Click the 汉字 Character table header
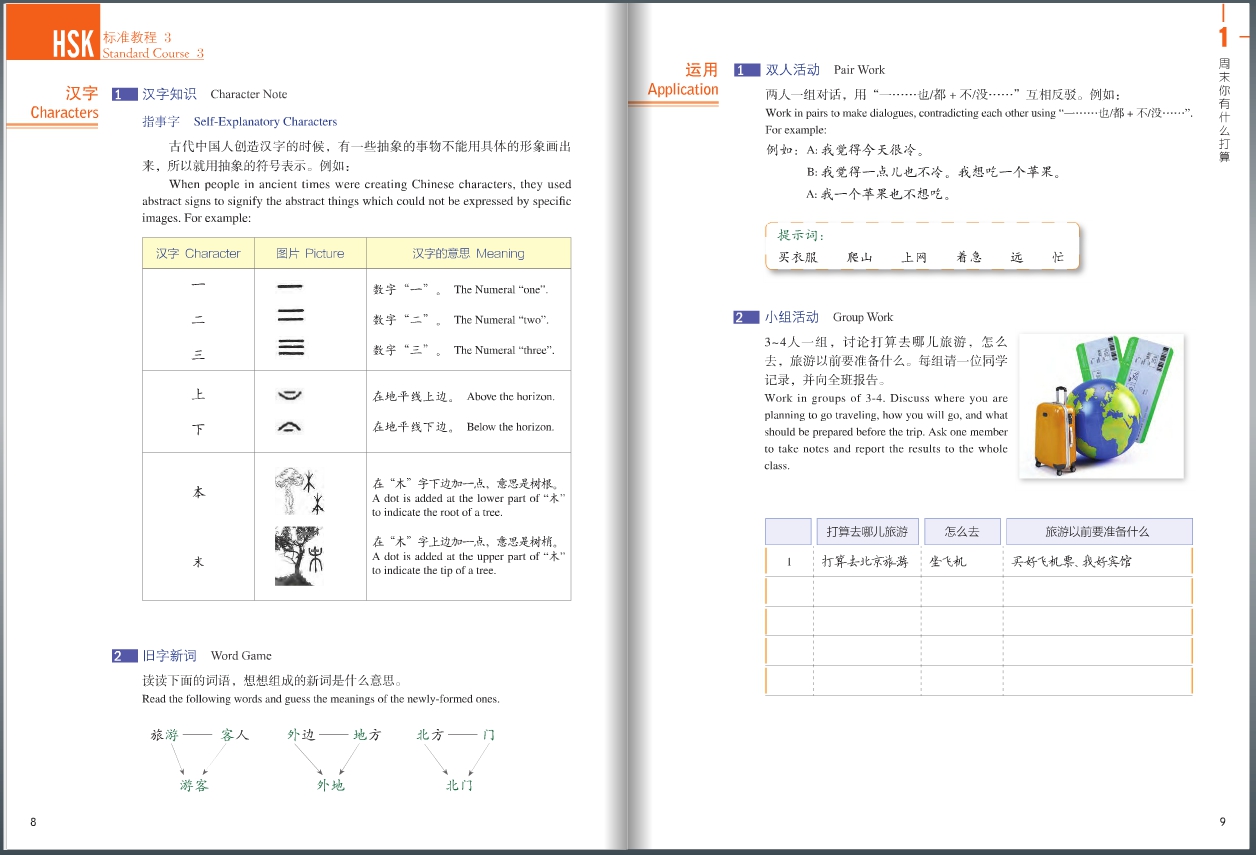Viewport: 1256px width, 855px height. 198,253
